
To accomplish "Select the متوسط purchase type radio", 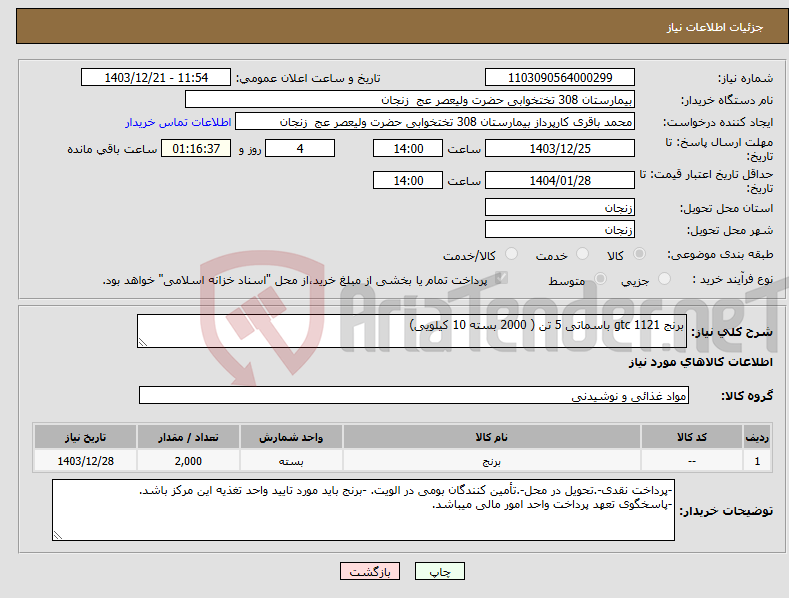I will pyautogui.click(x=600, y=279).
